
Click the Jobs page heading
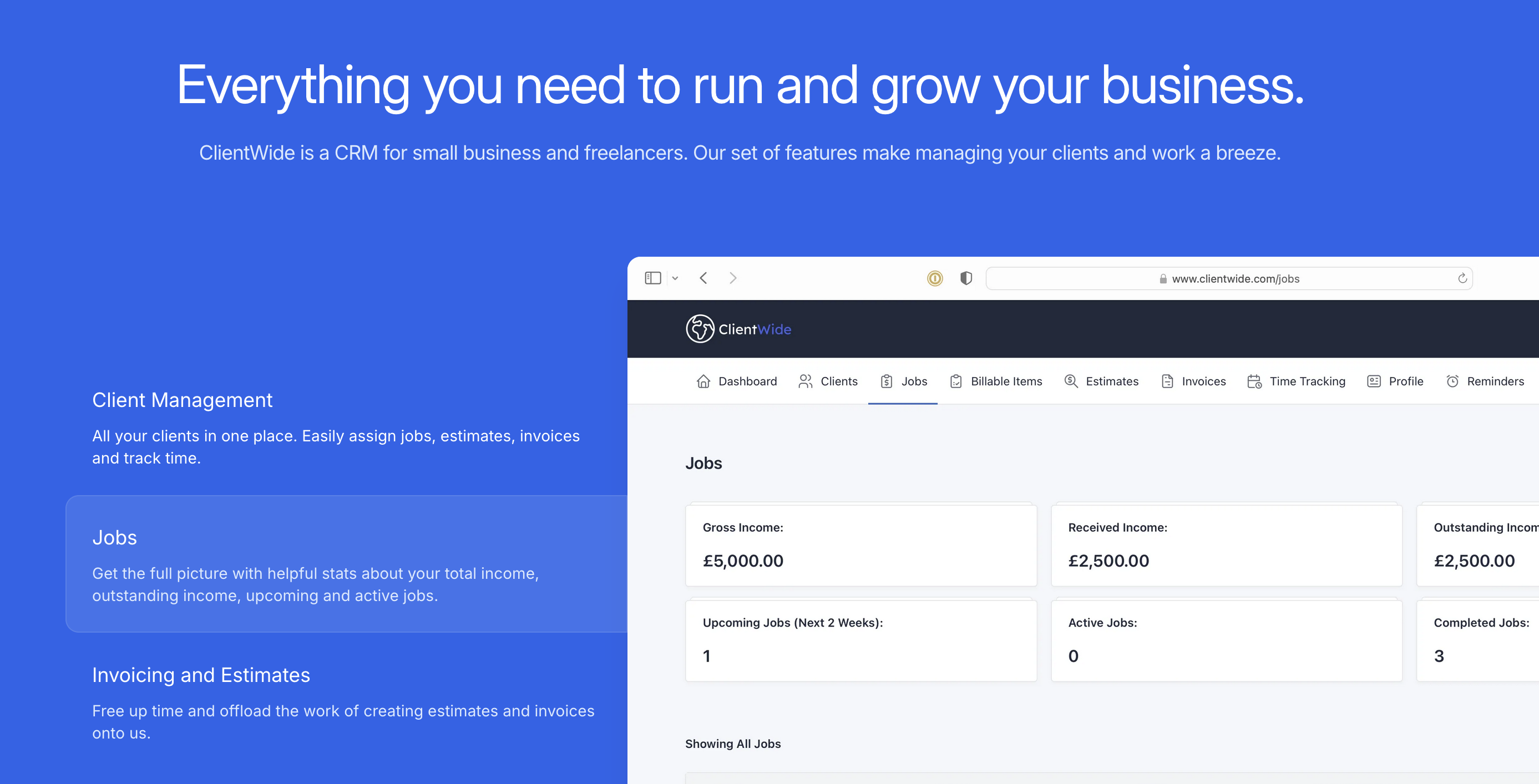point(704,464)
